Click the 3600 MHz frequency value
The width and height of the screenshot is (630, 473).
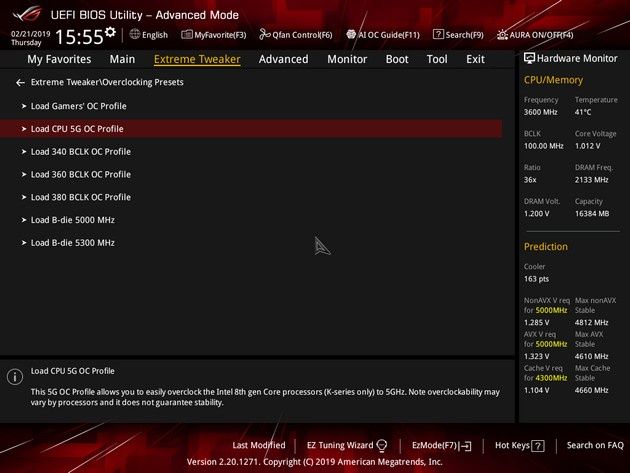tap(540, 112)
